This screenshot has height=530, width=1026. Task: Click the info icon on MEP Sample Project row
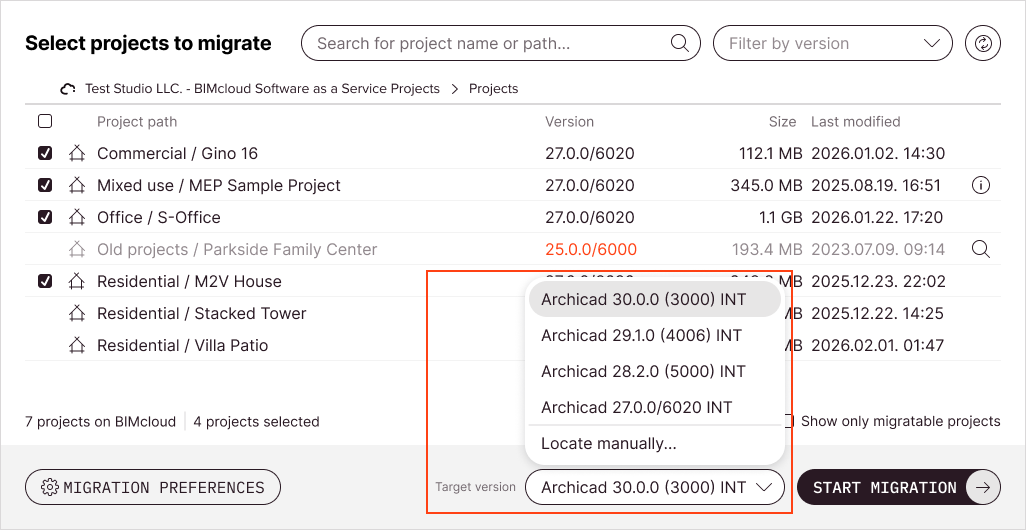point(980,186)
